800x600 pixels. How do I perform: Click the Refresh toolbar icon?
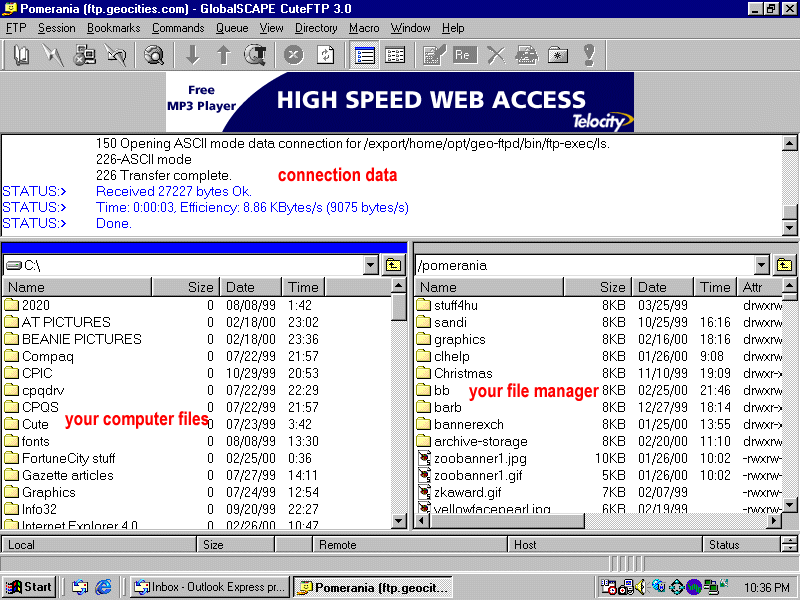(x=325, y=56)
